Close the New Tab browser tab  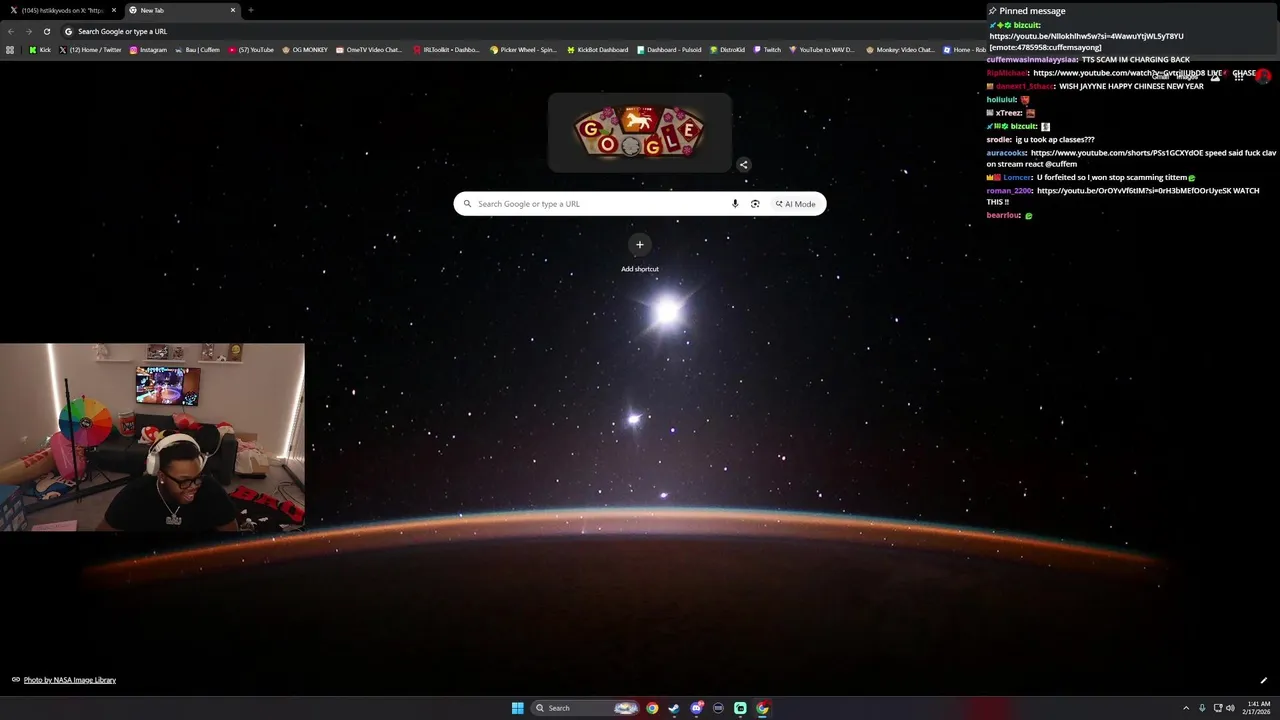(x=233, y=10)
